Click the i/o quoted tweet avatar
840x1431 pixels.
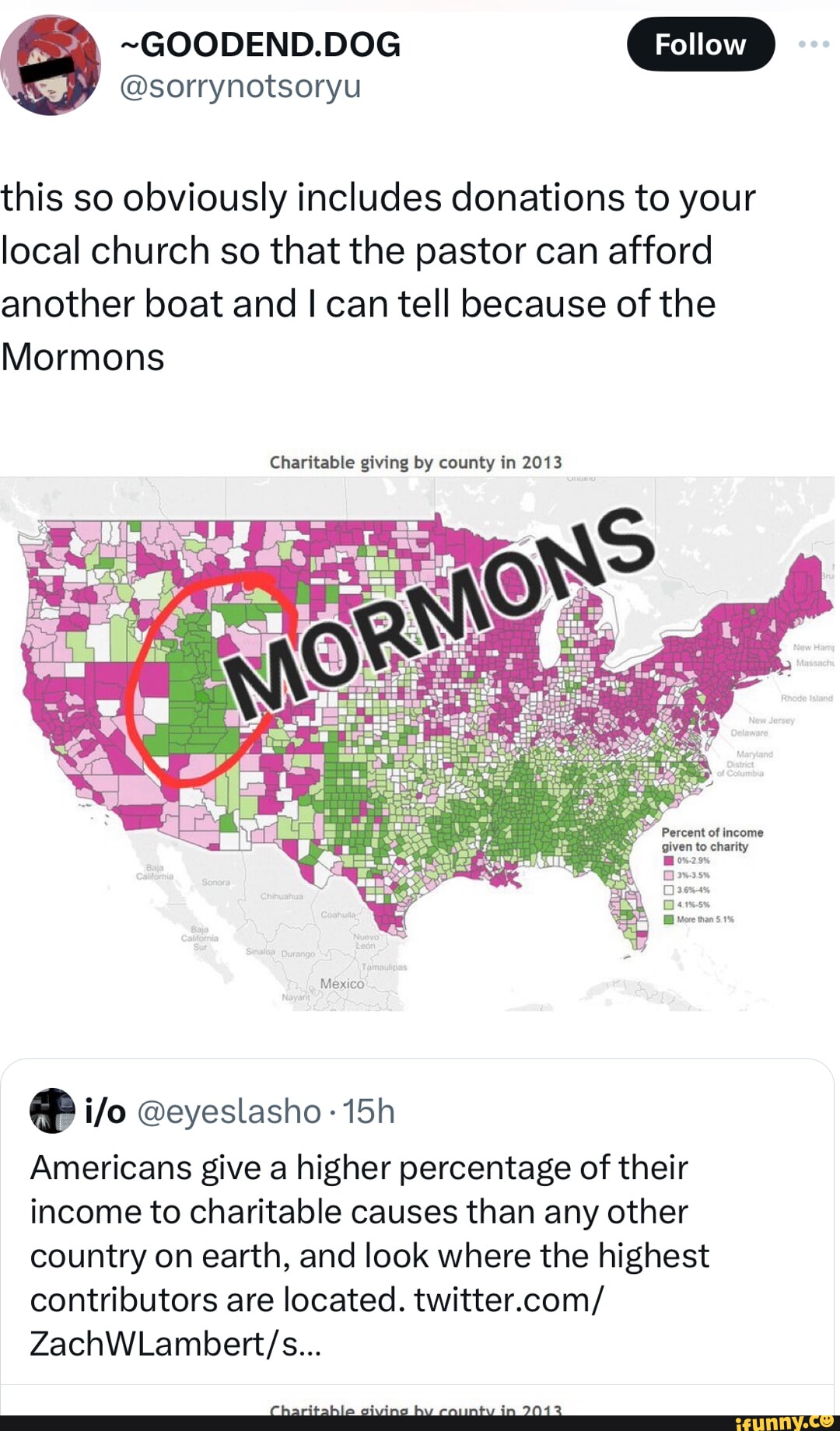point(52,1111)
